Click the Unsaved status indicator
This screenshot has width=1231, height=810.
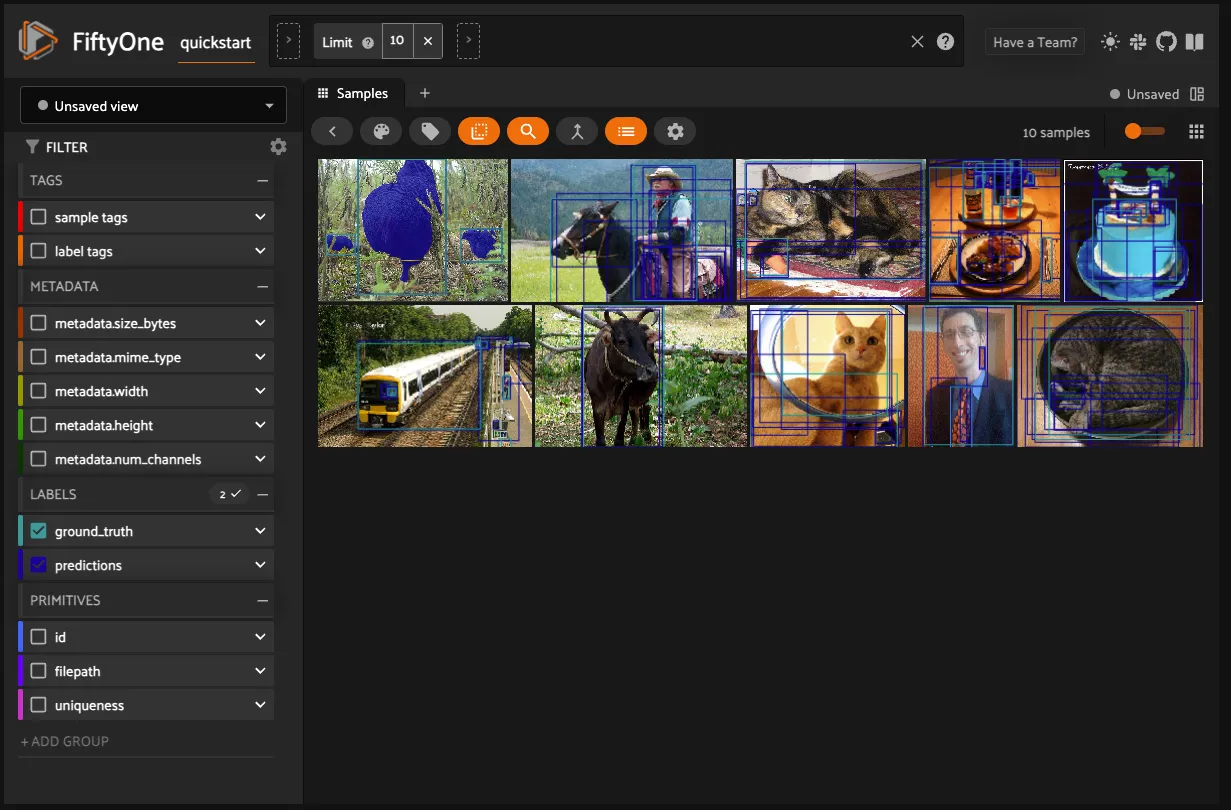point(1145,94)
